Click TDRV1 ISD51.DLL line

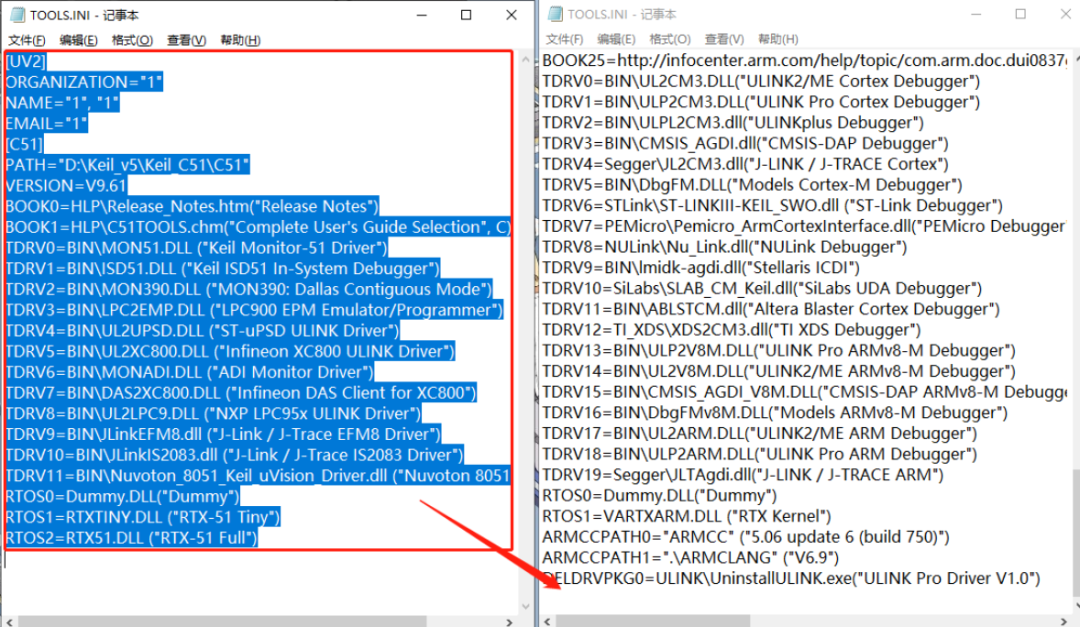222,268
